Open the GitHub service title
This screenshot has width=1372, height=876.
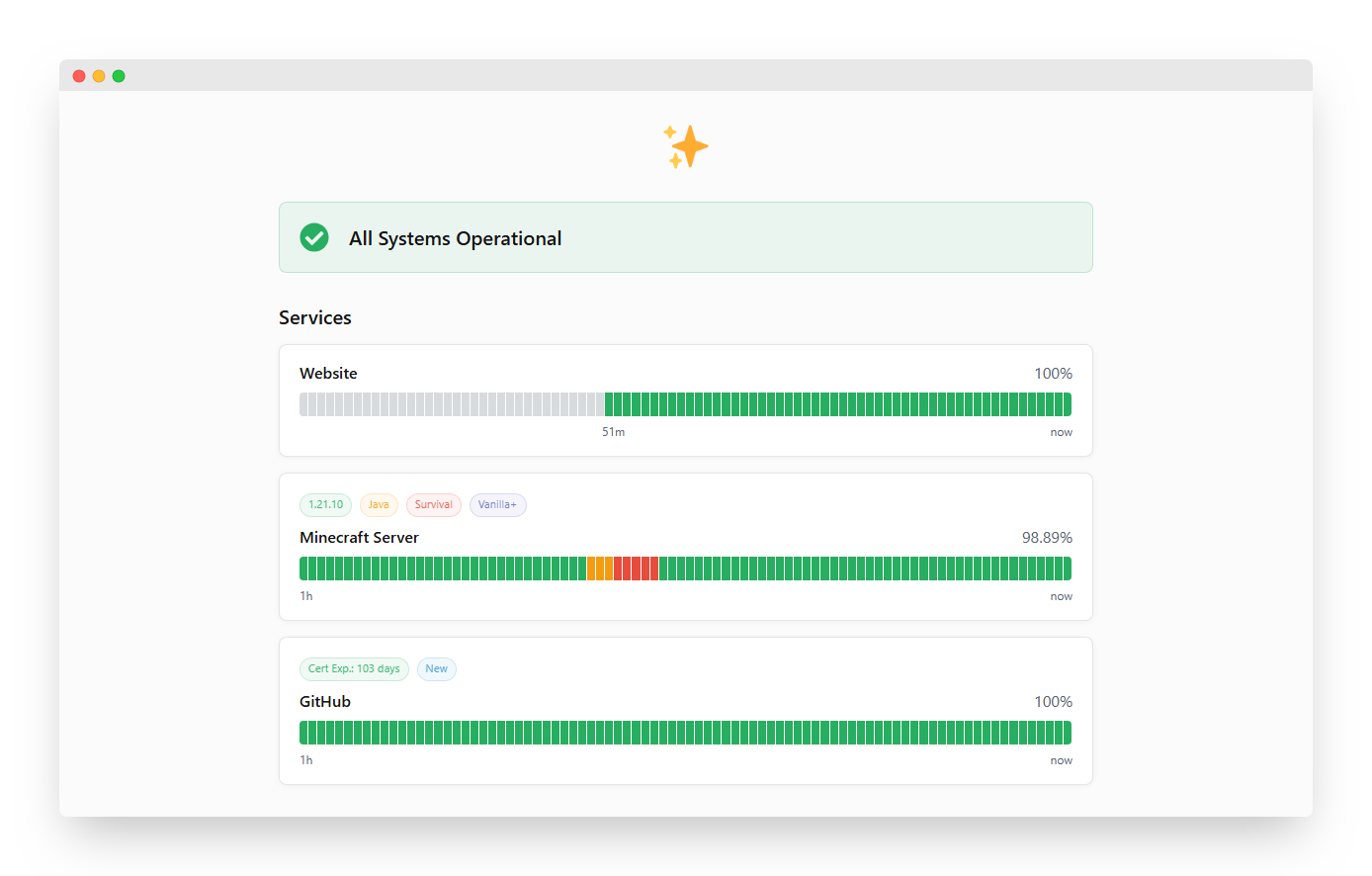click(x=325, y=701)
